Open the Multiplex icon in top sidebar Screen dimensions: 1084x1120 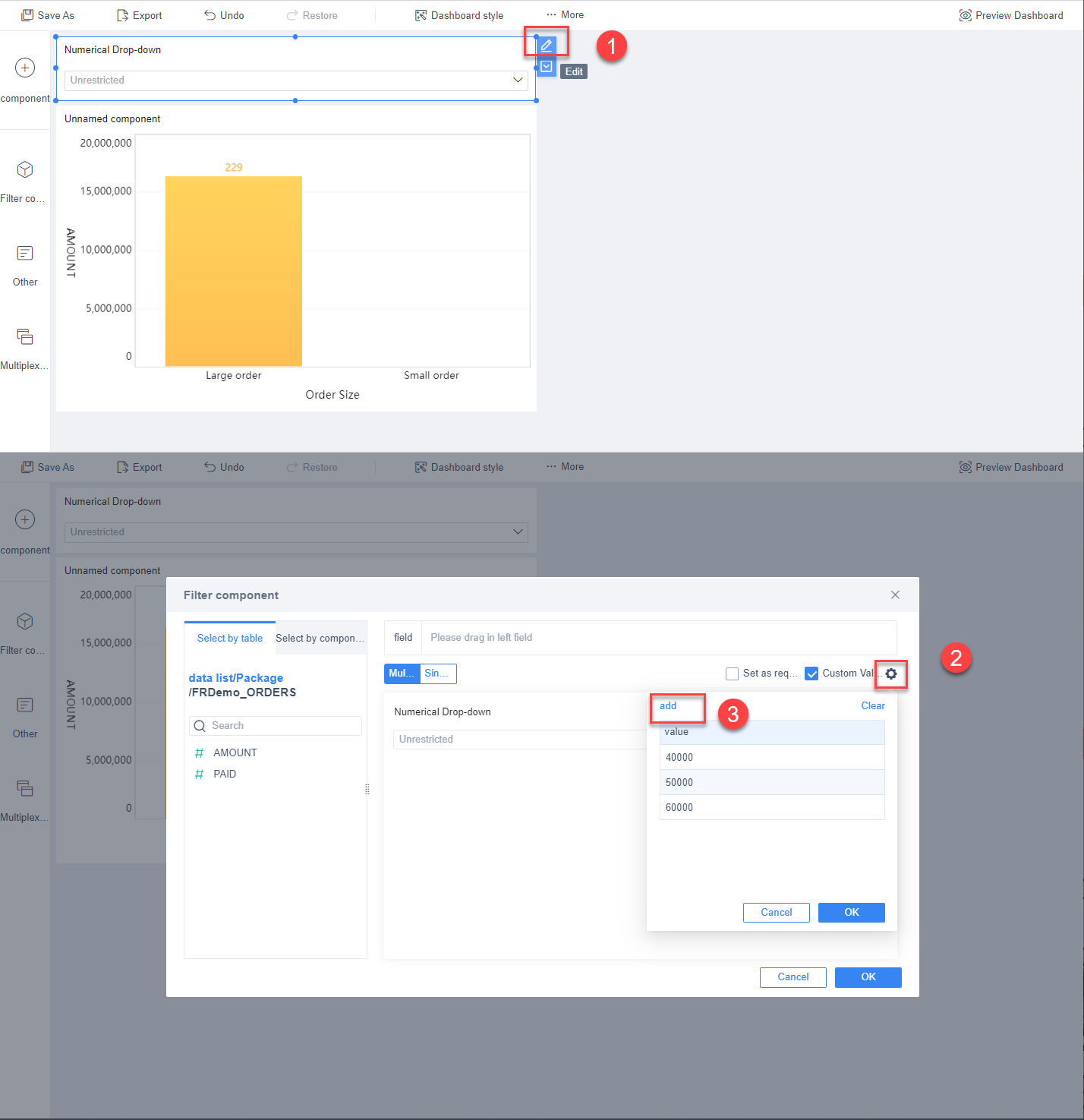25,336
